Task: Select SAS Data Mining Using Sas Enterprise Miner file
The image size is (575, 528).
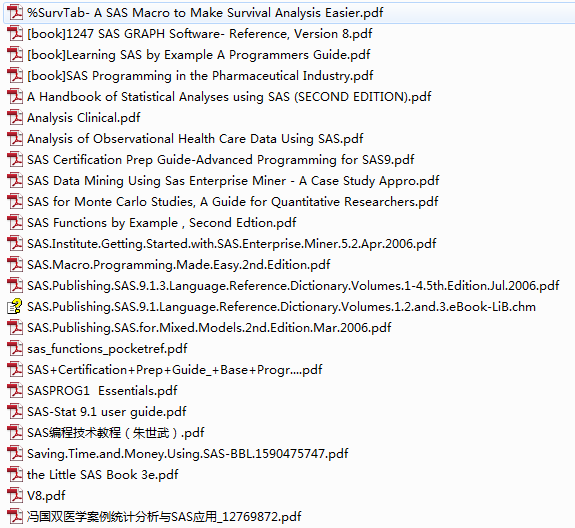Action: (233, 181)
